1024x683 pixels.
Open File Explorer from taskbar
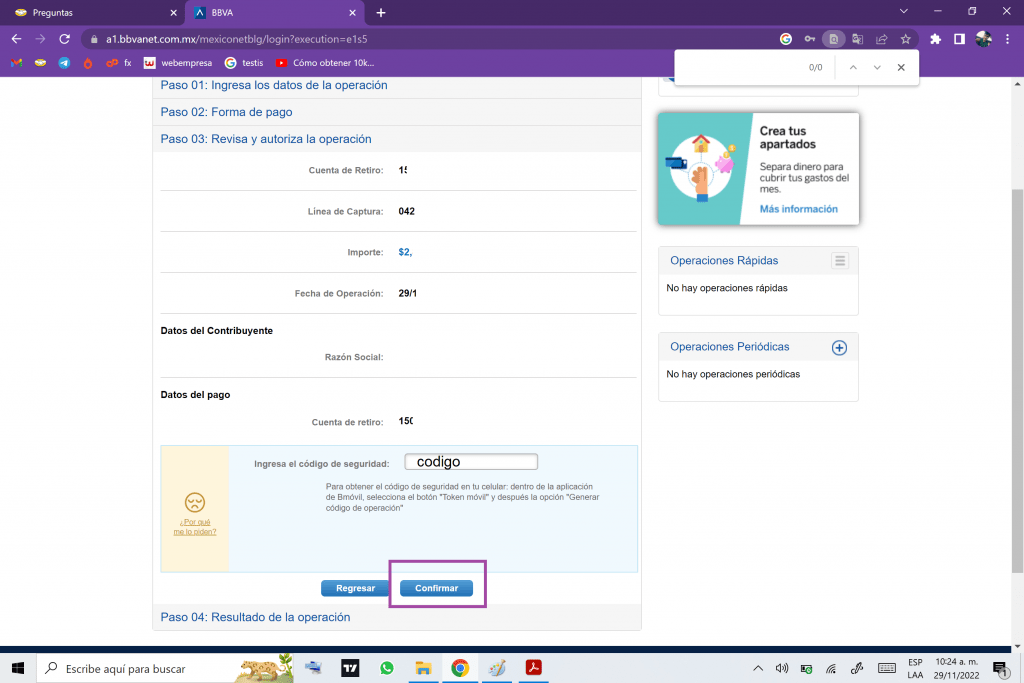point(423,668)
